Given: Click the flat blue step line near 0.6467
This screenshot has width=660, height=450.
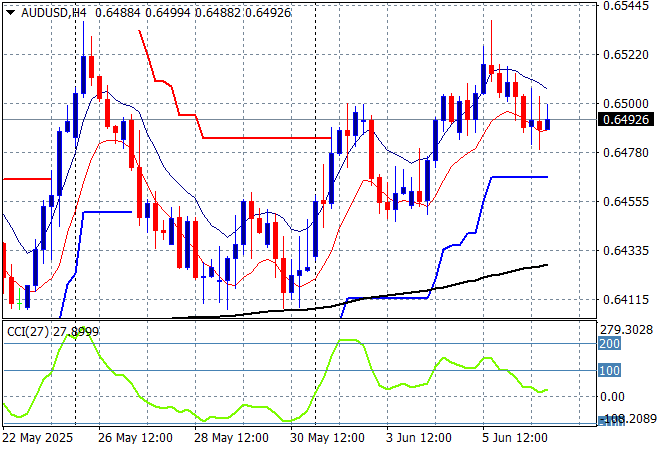Looking at the screenshot, I should pyautogui.click(x=518, y=177).
